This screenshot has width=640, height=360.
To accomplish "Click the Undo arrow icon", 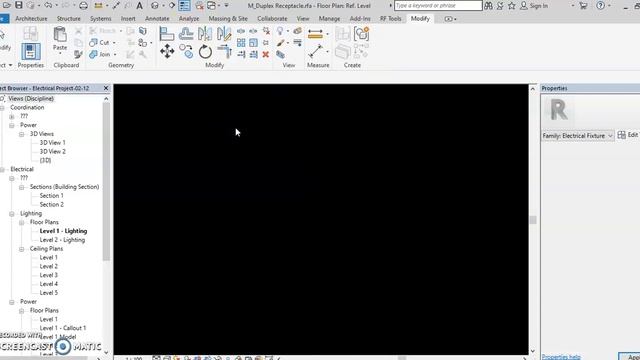I will pos(48,5).
